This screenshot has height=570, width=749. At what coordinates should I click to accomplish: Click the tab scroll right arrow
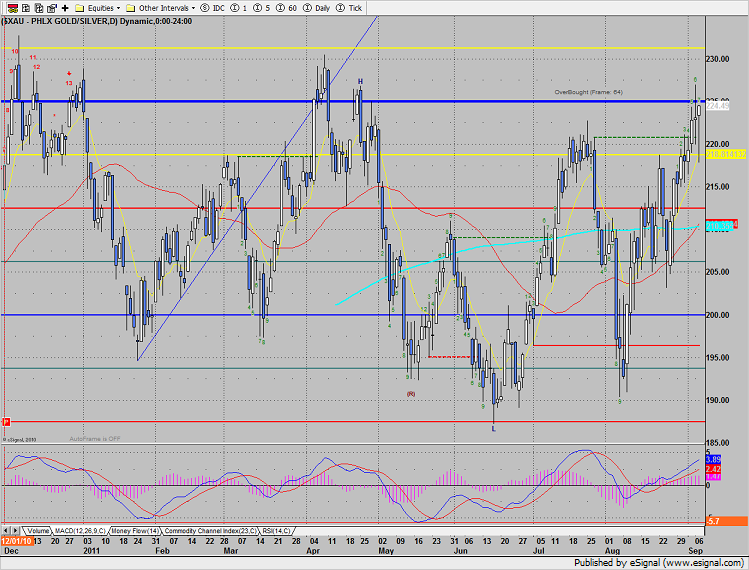point(15,530)
